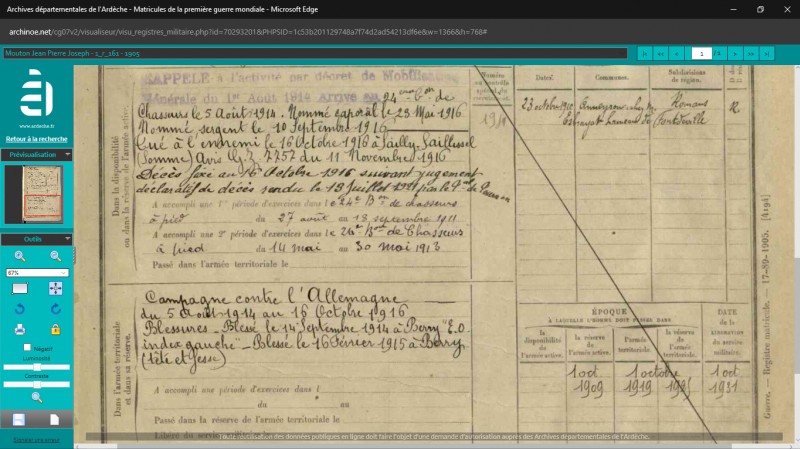
Task: Collapse the Outils panel arrow
Action: 67,238
